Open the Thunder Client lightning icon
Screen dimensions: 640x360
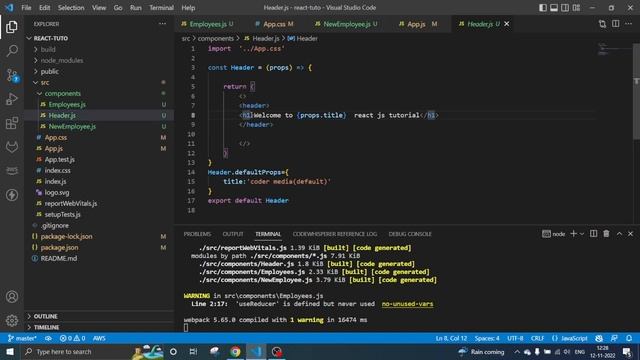pyautogui.click(x=12, y=195)
